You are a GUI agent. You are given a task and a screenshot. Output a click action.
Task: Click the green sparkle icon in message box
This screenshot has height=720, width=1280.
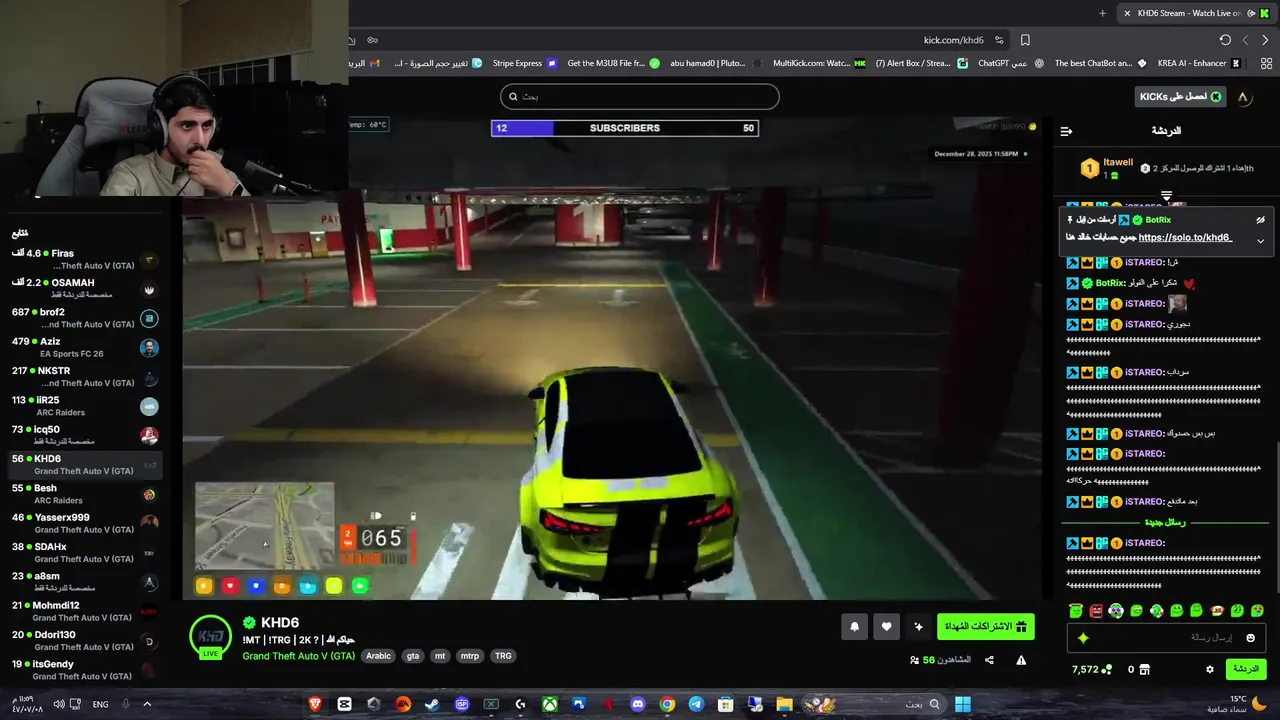1083,638
